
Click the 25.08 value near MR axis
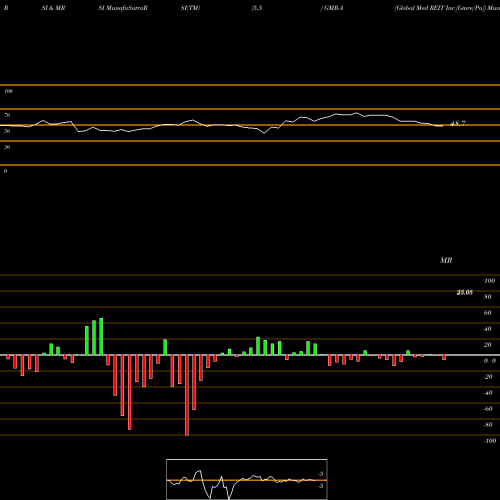point(464,292)
